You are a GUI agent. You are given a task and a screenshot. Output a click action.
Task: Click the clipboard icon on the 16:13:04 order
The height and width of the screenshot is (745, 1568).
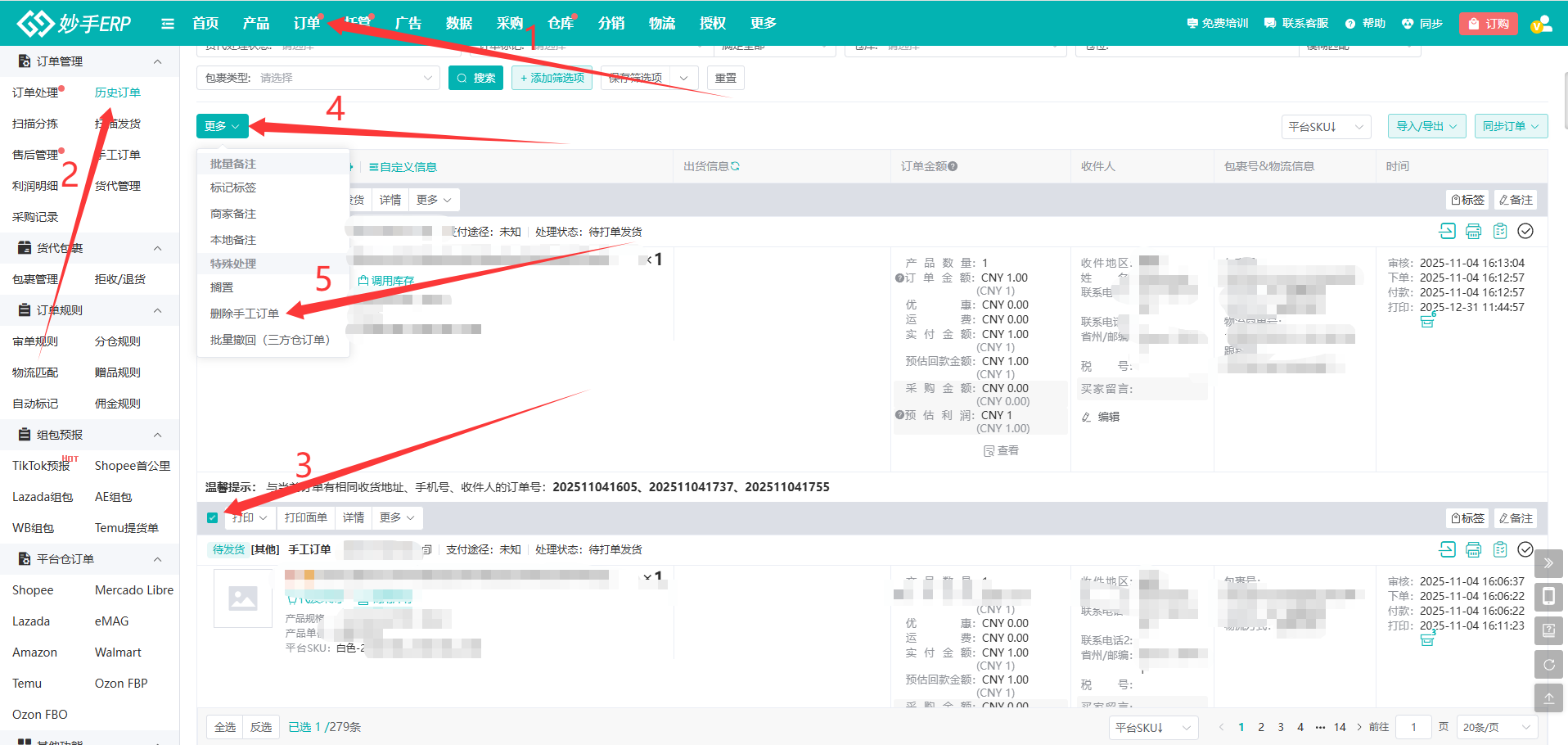click(1499, 231)
